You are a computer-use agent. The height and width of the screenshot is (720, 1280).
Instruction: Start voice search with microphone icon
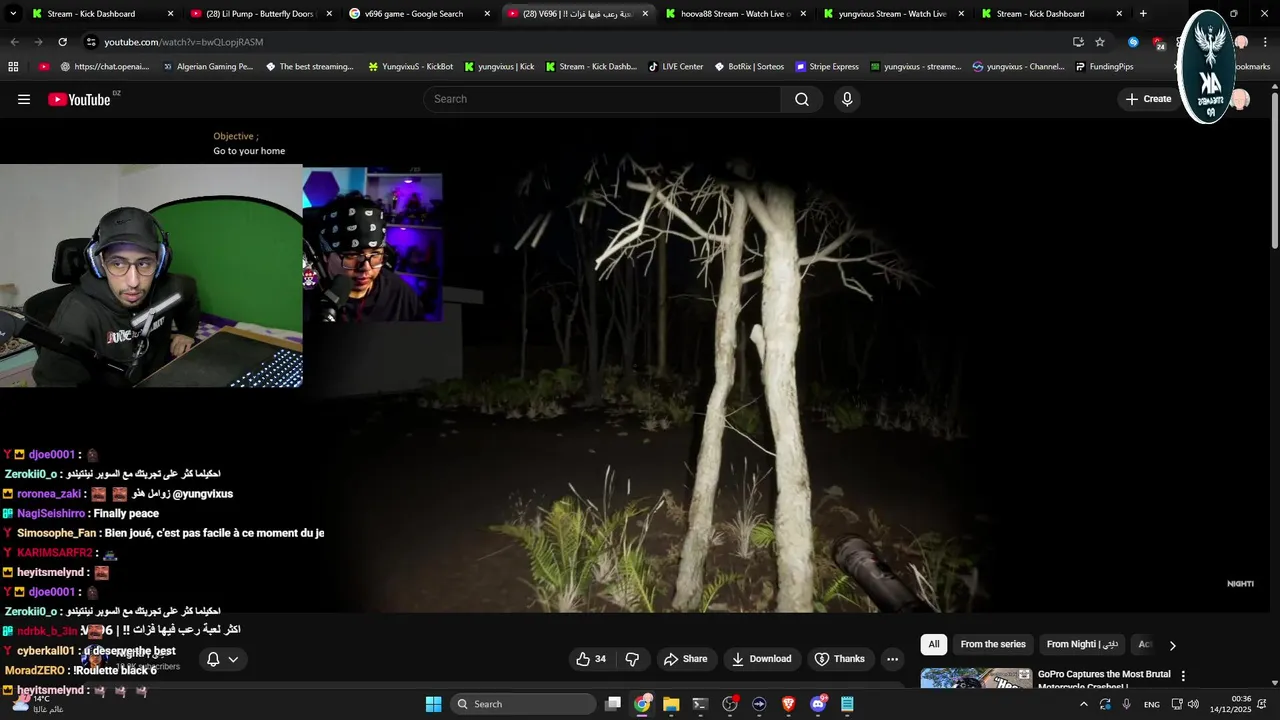pyautogui.click(x=847, y=99)
